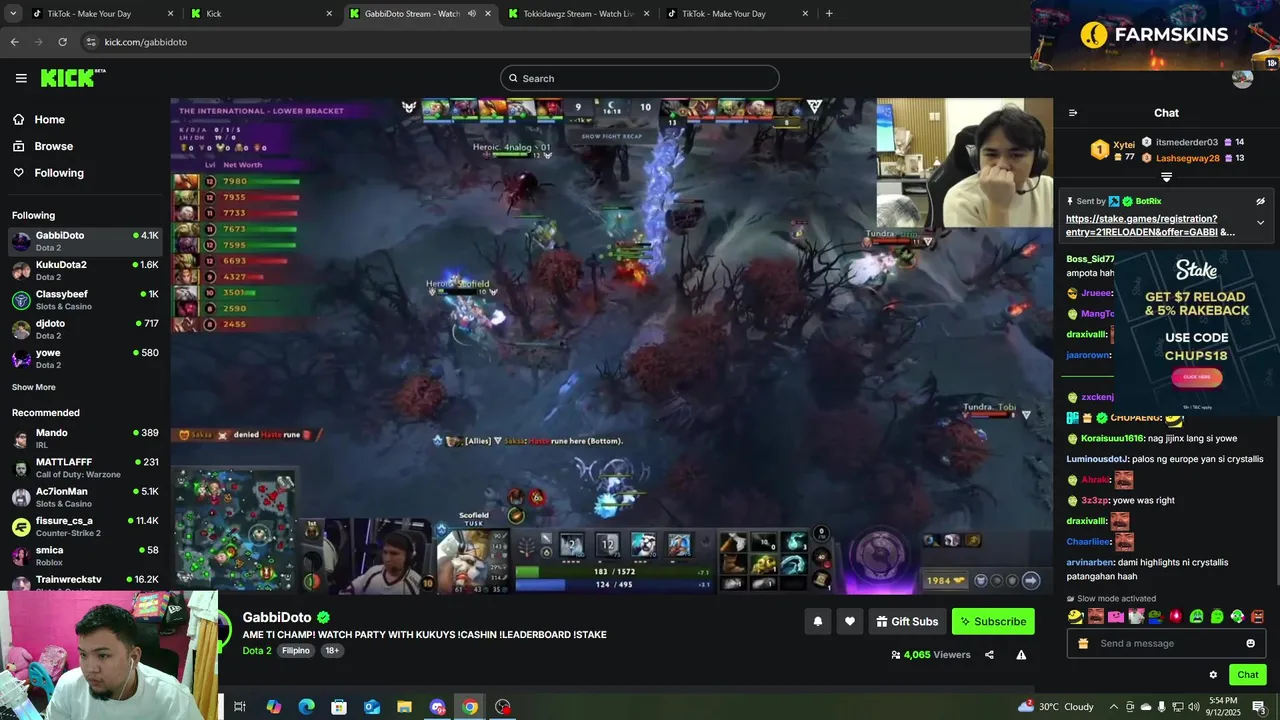Image resolution: width=1280 pixels, height=720 pixels.
Task: Hide the pinned BotRix message
Action: coord(1260,201)
